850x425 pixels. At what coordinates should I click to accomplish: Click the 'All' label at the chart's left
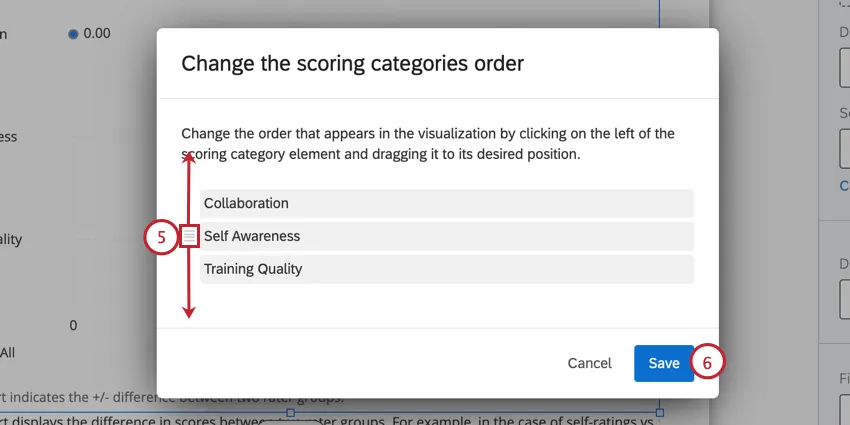coord(8,352)
